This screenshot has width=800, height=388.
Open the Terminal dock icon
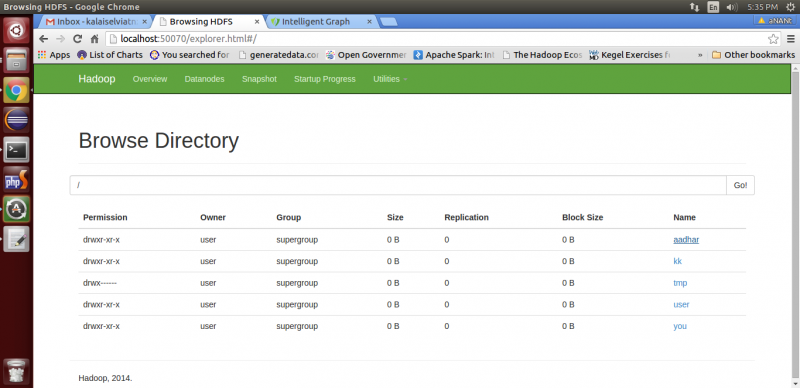pos(16,150)
